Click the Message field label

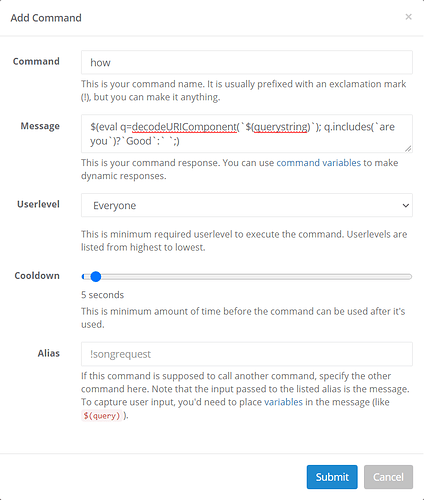40,126
